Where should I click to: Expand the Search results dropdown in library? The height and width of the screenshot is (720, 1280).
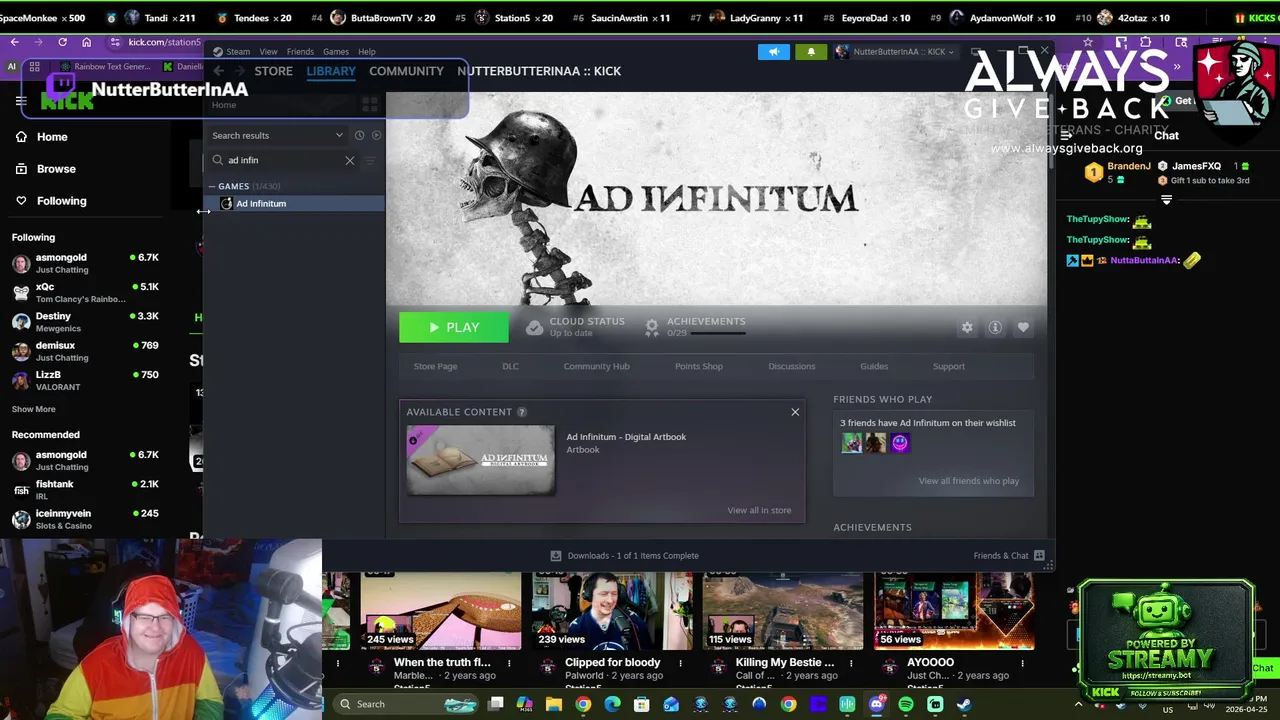pyautogui.click(x=277, y=135)
